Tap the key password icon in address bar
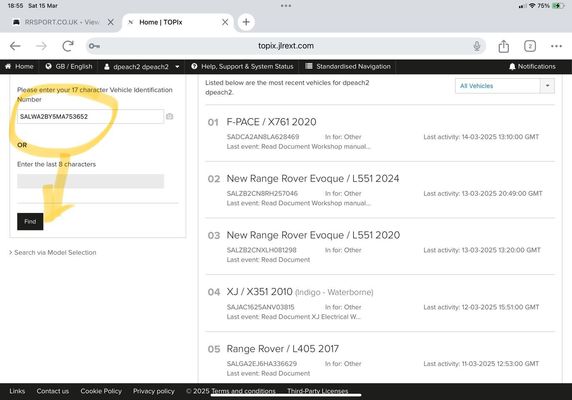Viewport: 572px width, 400px height. click(x=94, y=46)
